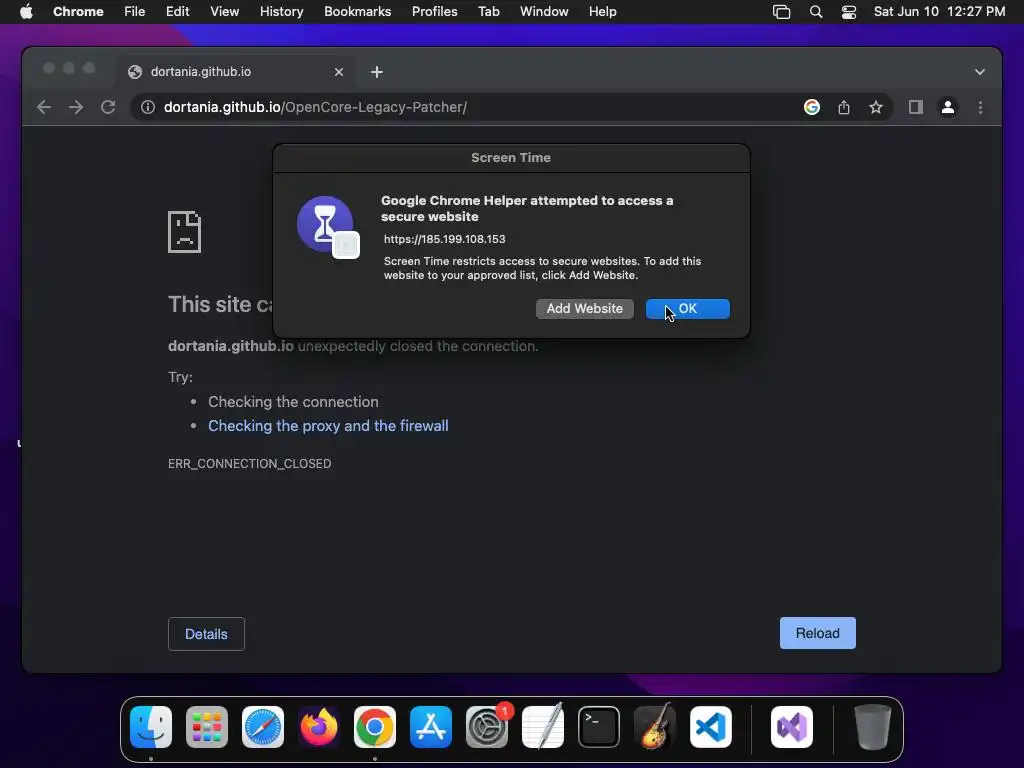Open Spotlight search icon
The width and height of the screenshot is (1024, 768).
pos(816,12)
